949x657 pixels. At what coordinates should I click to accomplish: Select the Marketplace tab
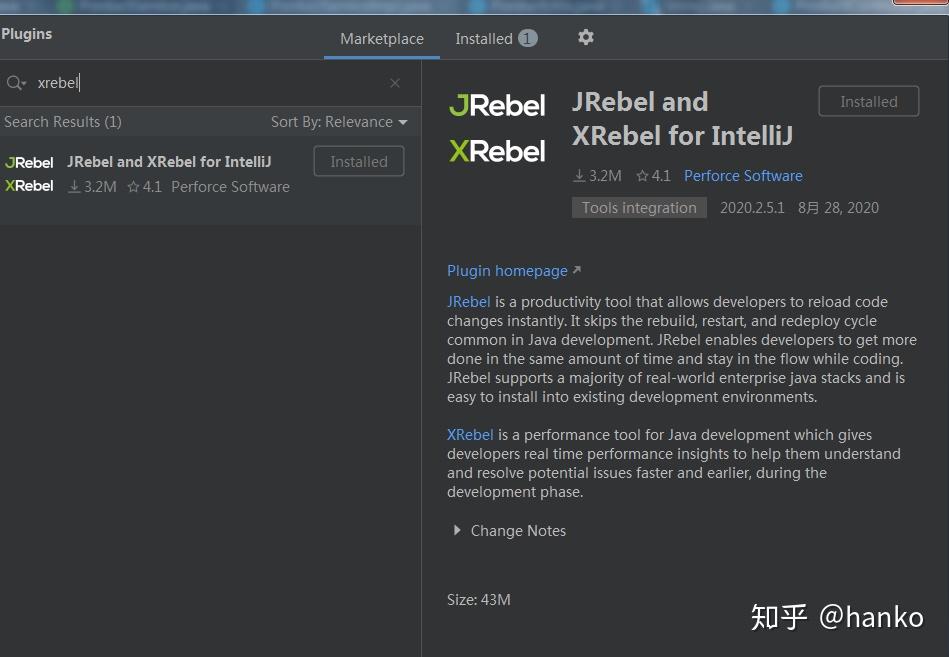click(x=382, y=38)
